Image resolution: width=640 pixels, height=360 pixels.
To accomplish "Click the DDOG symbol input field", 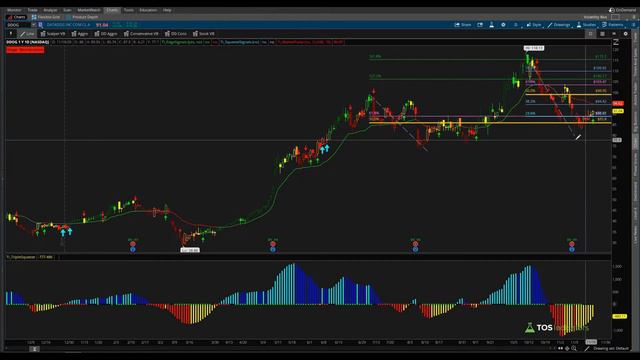I will 18,25.
